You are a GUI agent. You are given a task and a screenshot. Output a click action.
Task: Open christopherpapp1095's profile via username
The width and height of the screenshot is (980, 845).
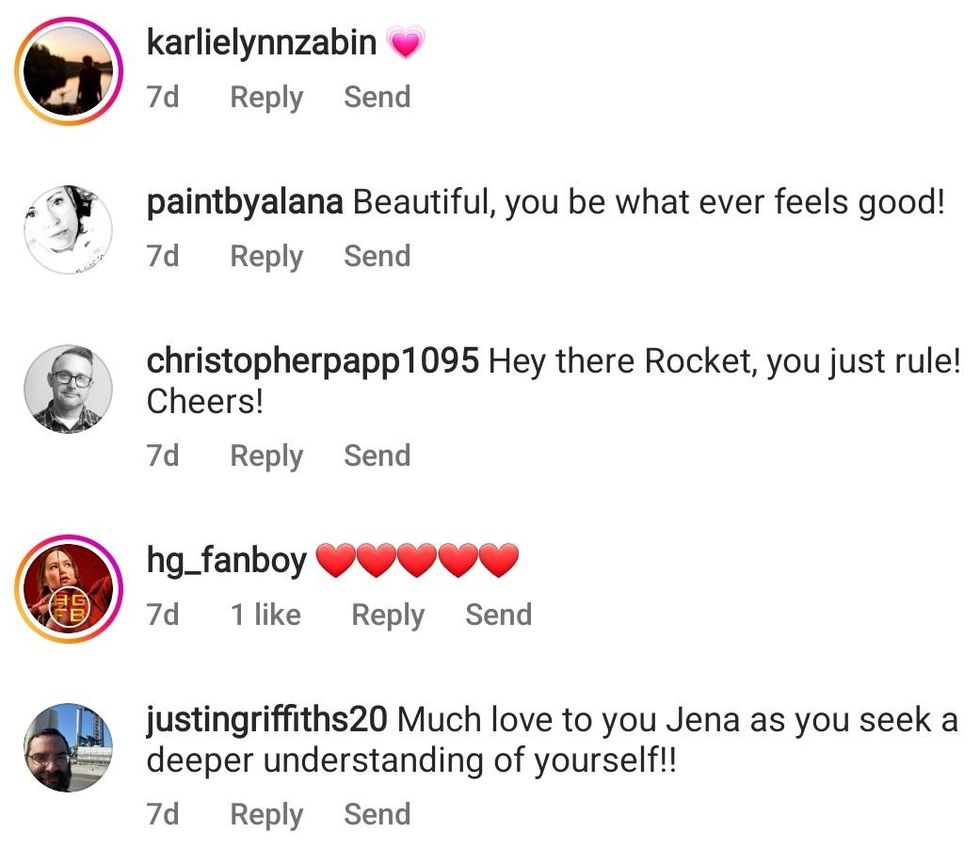pyautogui.click(x=312, y=361)
